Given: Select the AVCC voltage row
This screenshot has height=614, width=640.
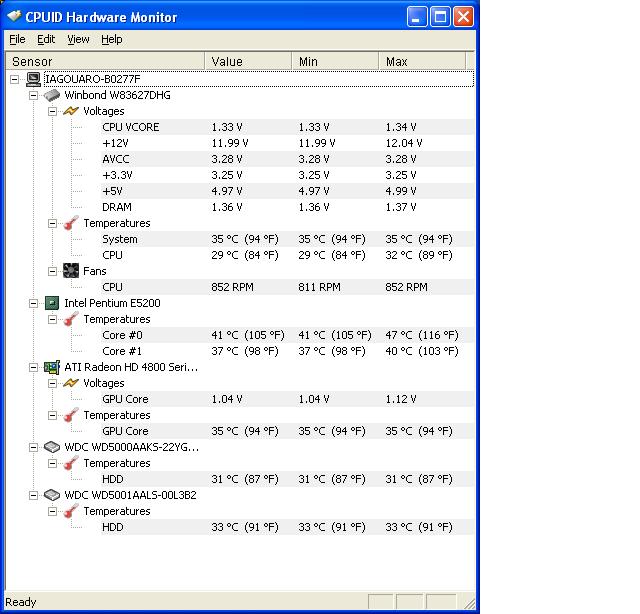Looking at the screenshot, I should click(x=287, y=159).
